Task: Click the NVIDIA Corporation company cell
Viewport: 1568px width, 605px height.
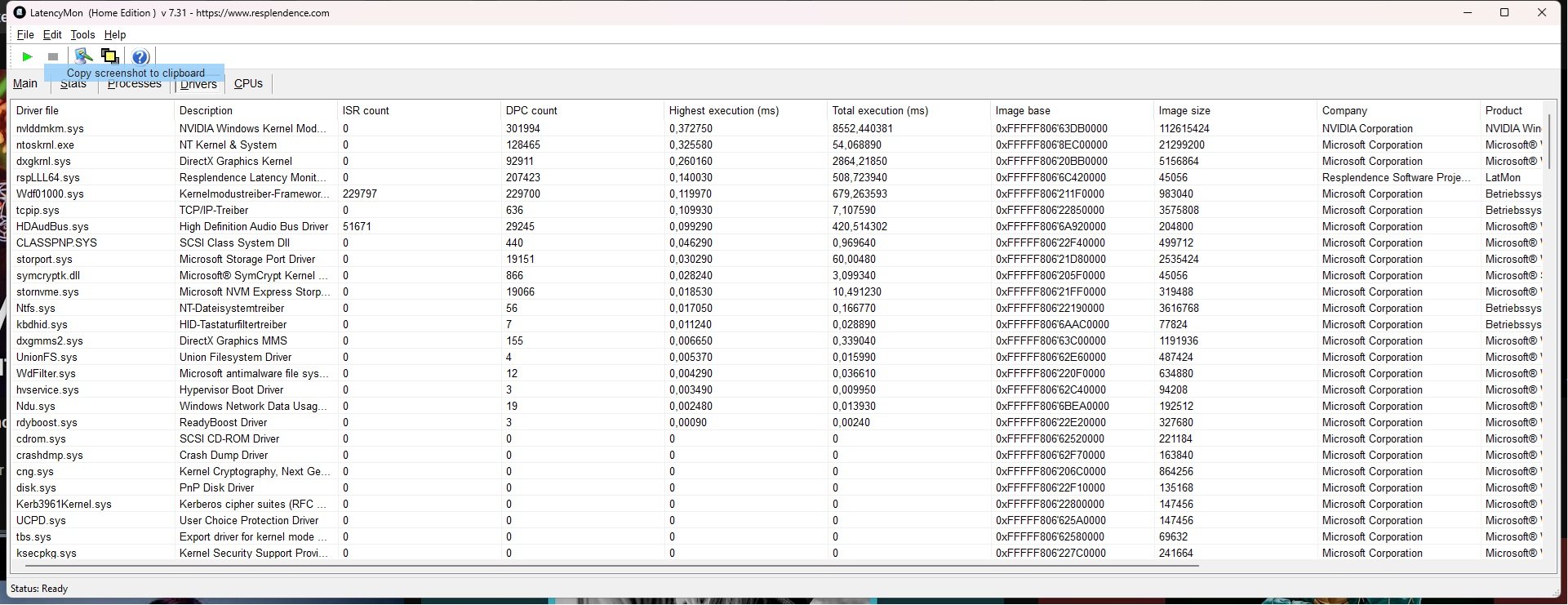Action: point(1367,128)
